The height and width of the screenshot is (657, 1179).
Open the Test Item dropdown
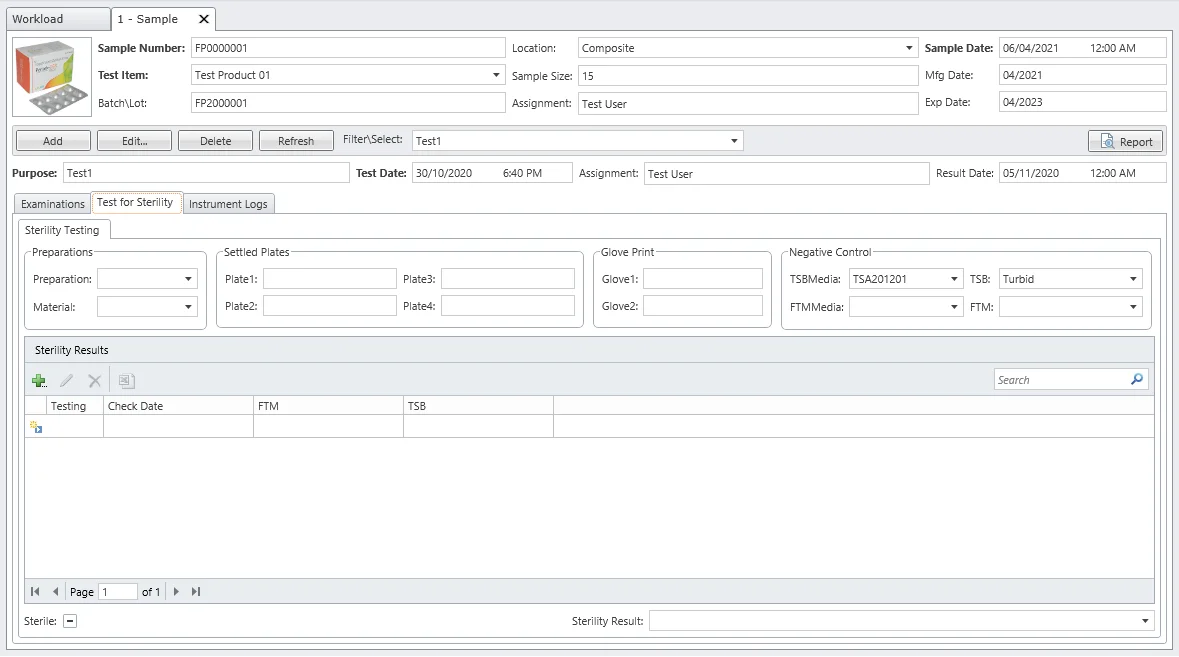point(497,75)
